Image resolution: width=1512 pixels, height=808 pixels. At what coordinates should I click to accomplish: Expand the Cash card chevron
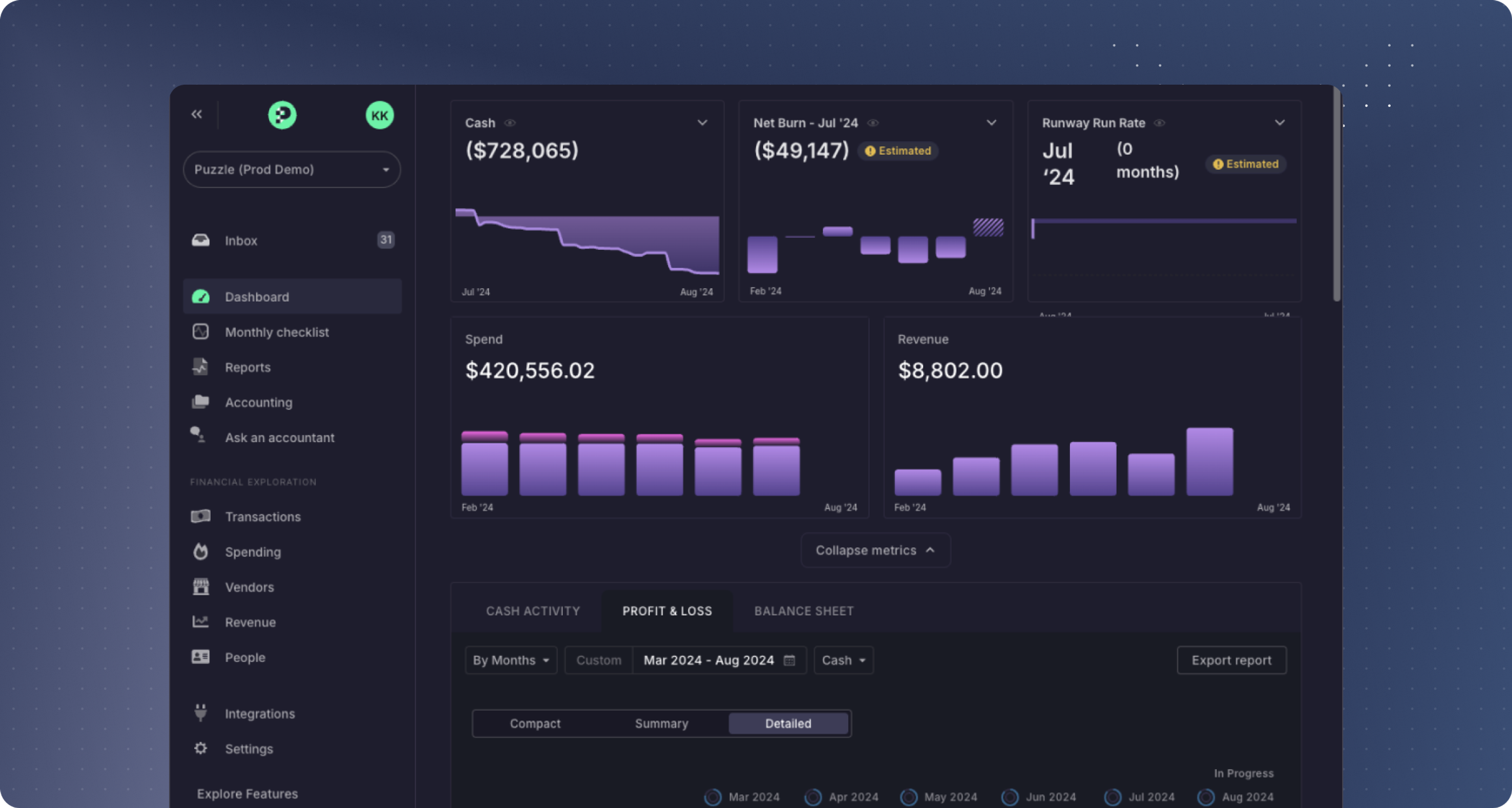point(702,123)
